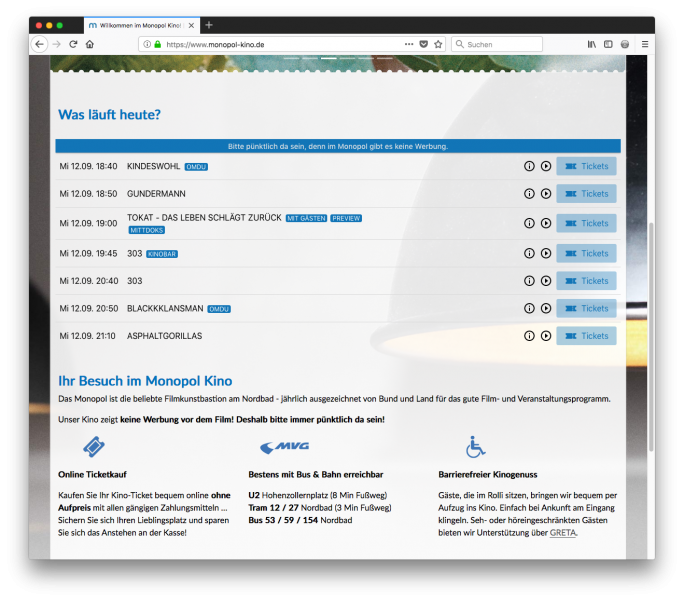Click the MVG logo
Viewport: 684px width, 600px height.
tap(284, 447)
